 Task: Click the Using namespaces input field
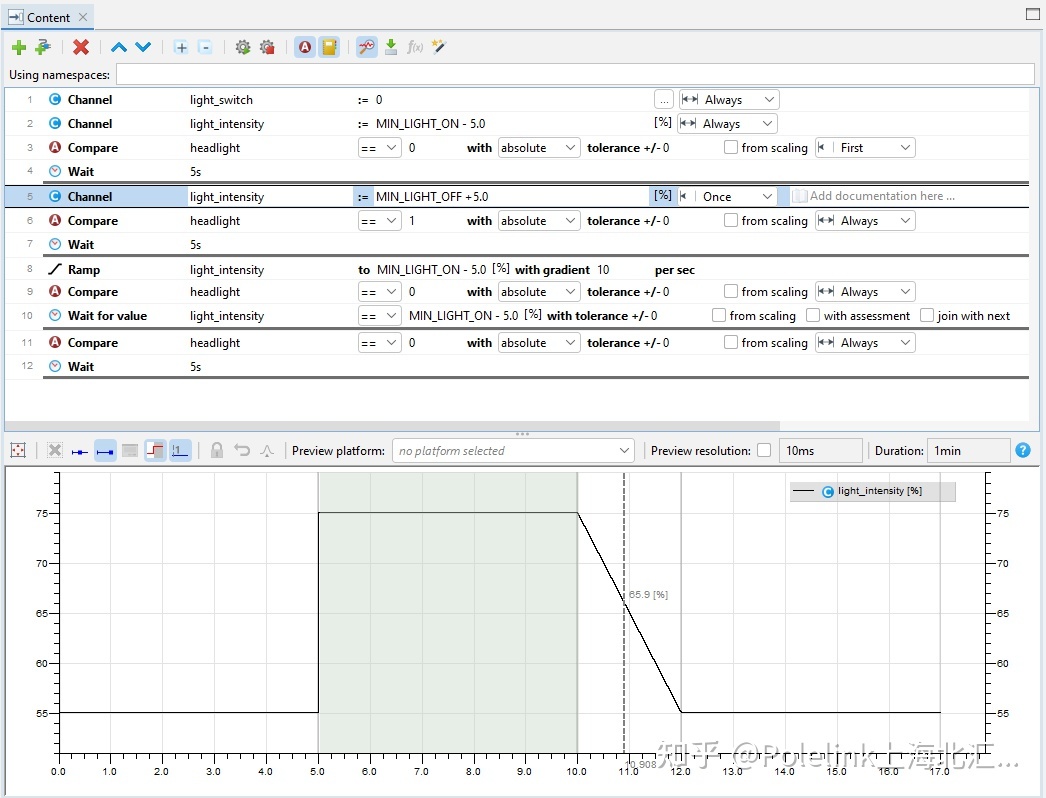click(x=575, y=75)
